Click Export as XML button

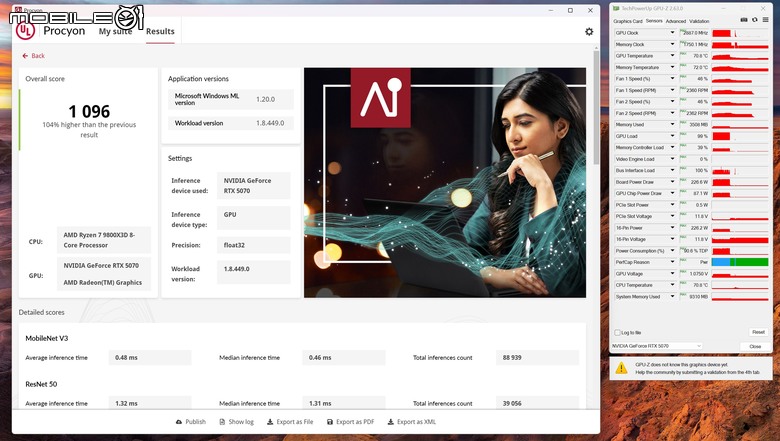tap(412, 422)
